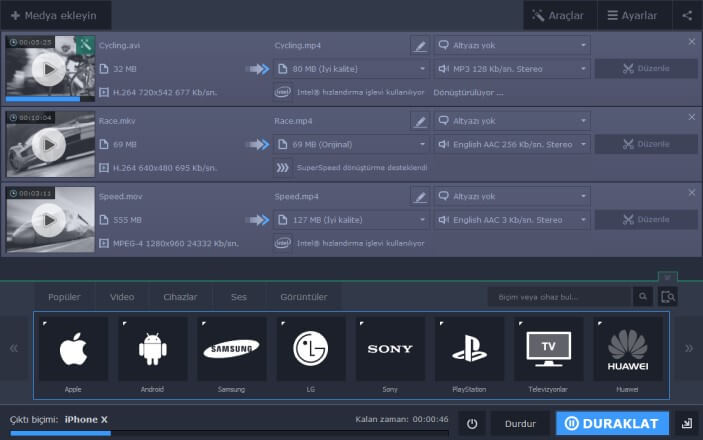Play the Speed.mov preview
The height and width of the screenshot is (440, 703).
pos(48,220)
